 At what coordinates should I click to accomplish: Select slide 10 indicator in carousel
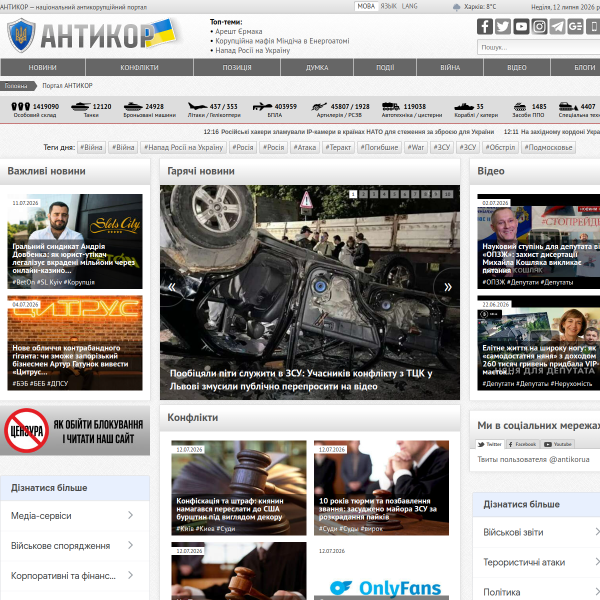pos(447,194)
